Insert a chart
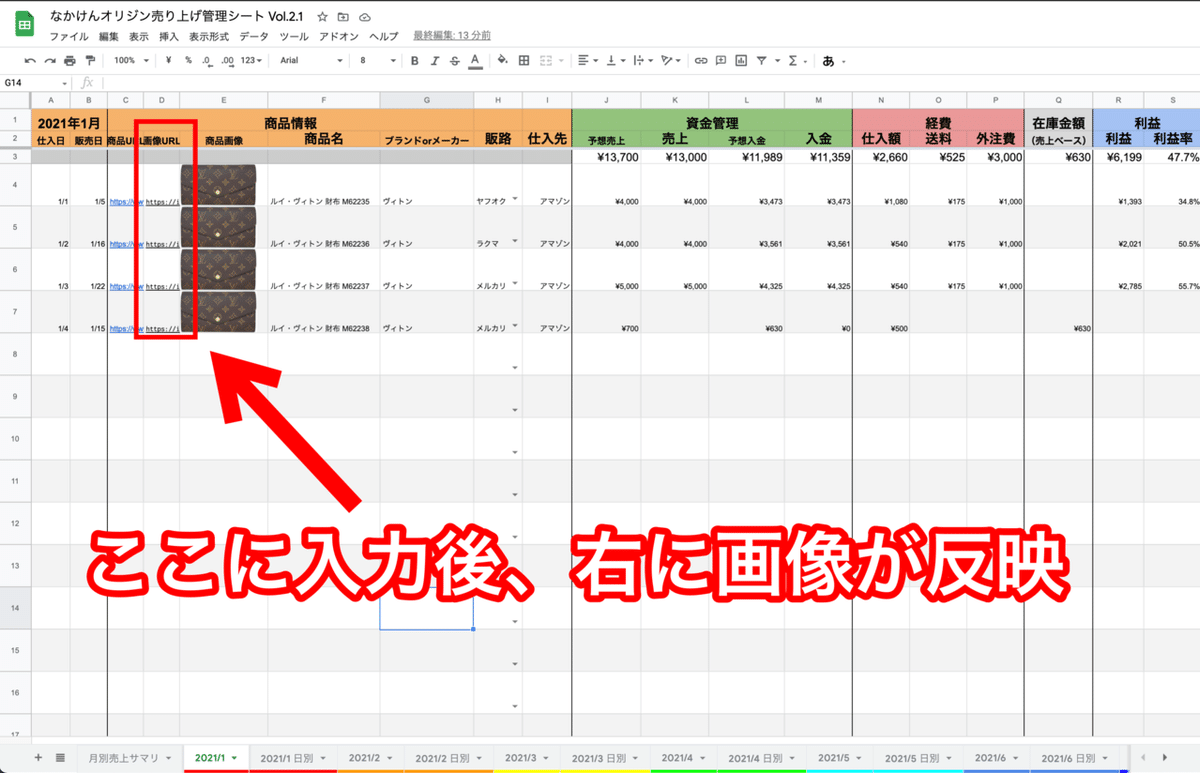Image resolution: width=1200 pixels, height=773 pixels. (741, 61)
